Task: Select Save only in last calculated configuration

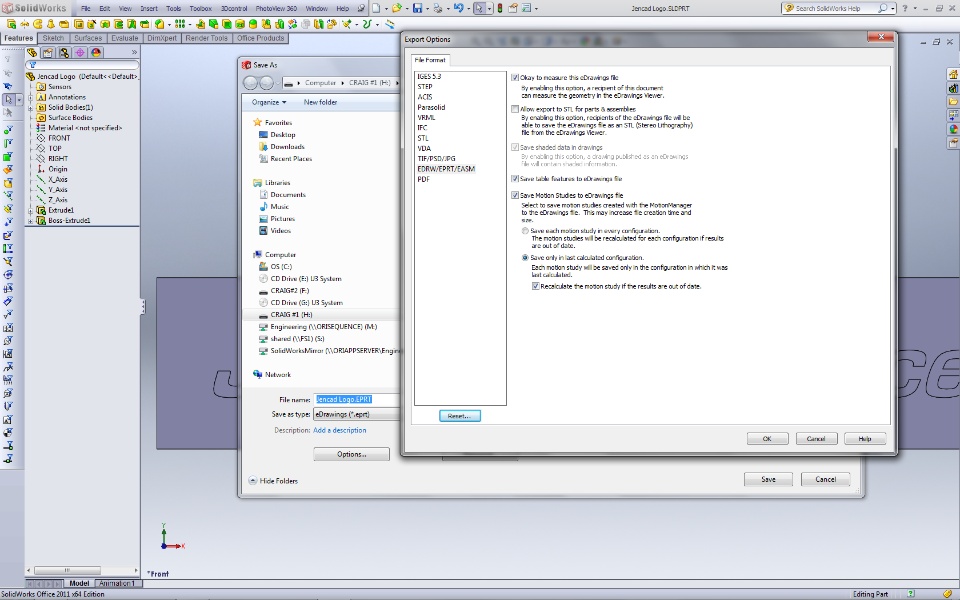Action: 525,258
